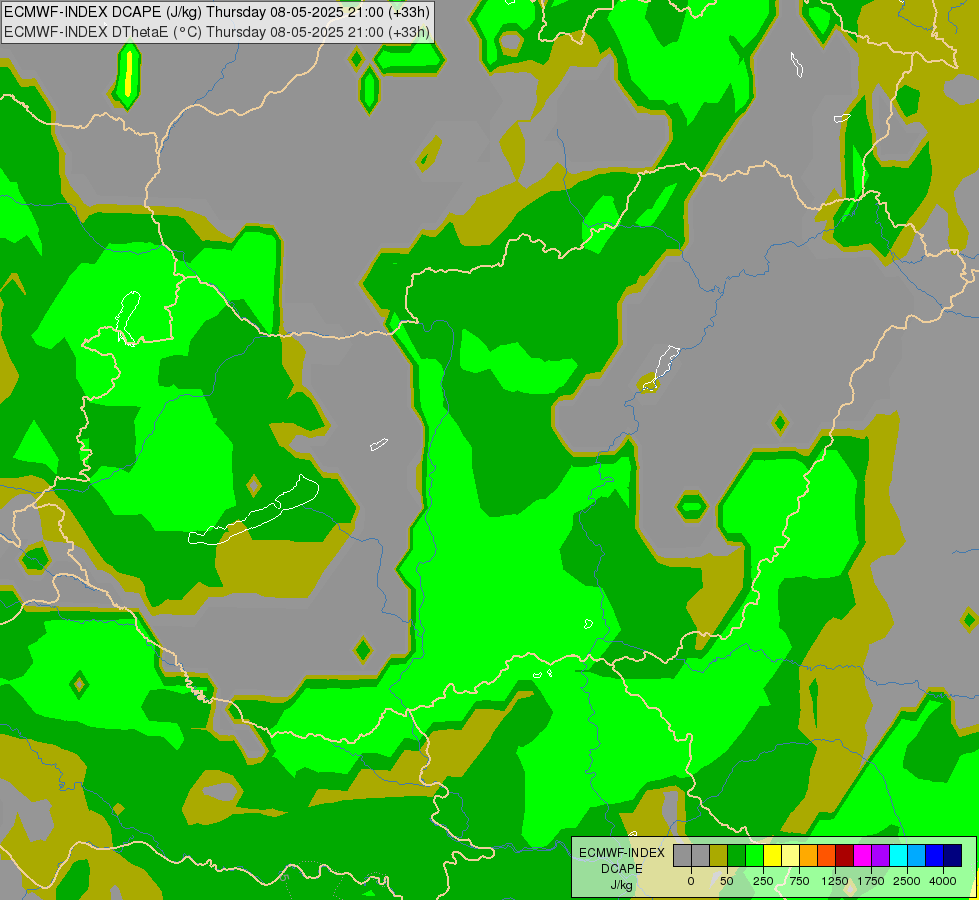Image resolution: width=979 pixels, height=900 pixels.
Task: Click the Lake Balaton outline on the map
Action: click(x=254, y=512)
